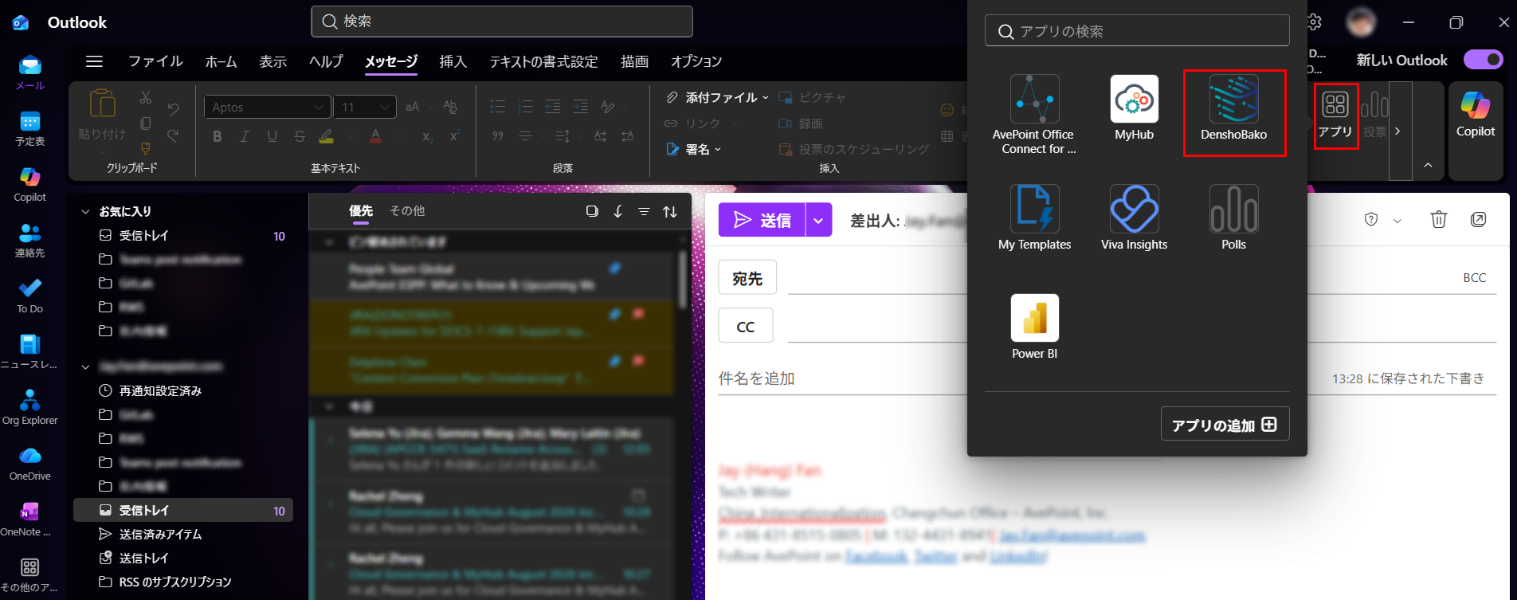The height and width of the screenshot is (603, 1517).
Task: Discard draft with the trash icon
Action: [x=1438, y=220]
